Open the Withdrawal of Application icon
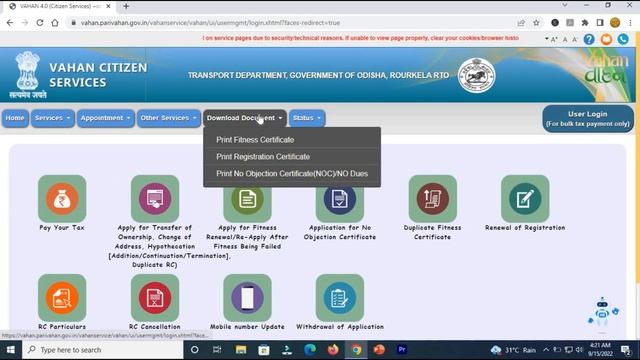640x360 pixels. (x=340, y=298)
